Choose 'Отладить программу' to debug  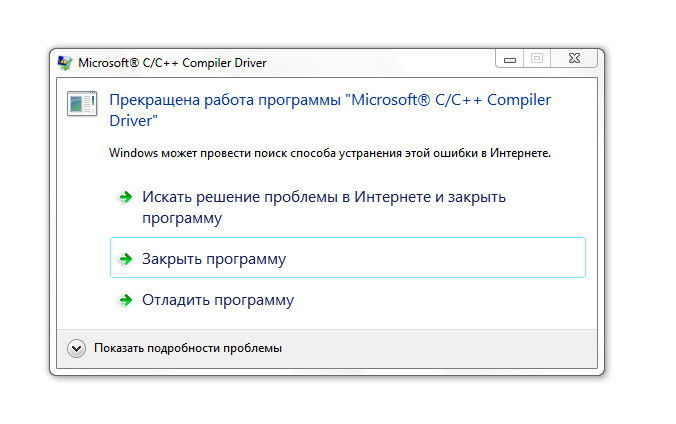(218, 300)
